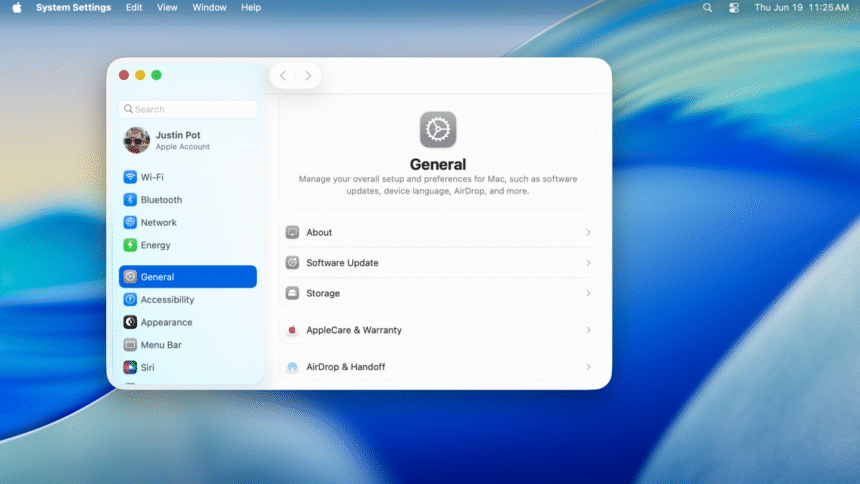The height and width of the screenshot is (484, 860).
Task: Open Appearance settings icon
Action: (x=130, y=322)
